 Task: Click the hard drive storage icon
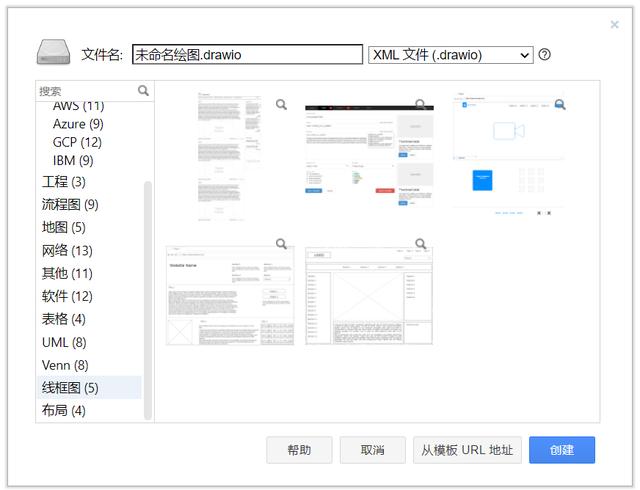(x=55, y=54)
